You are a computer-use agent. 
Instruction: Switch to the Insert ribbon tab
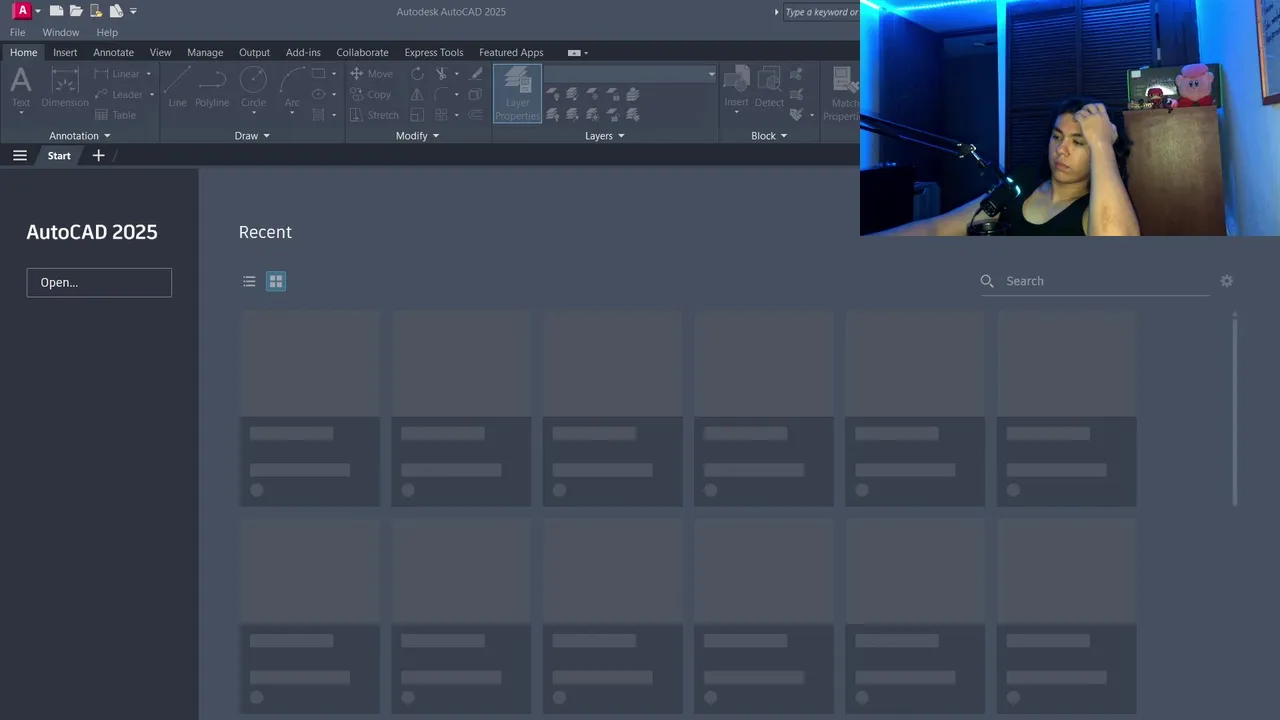point(65,53)
